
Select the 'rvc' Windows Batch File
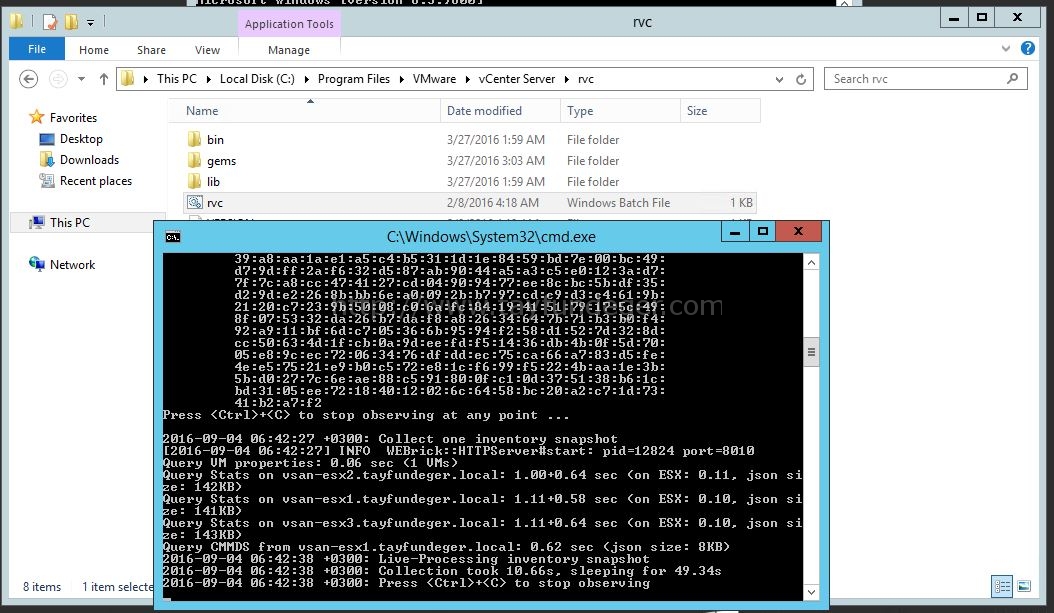470,203
